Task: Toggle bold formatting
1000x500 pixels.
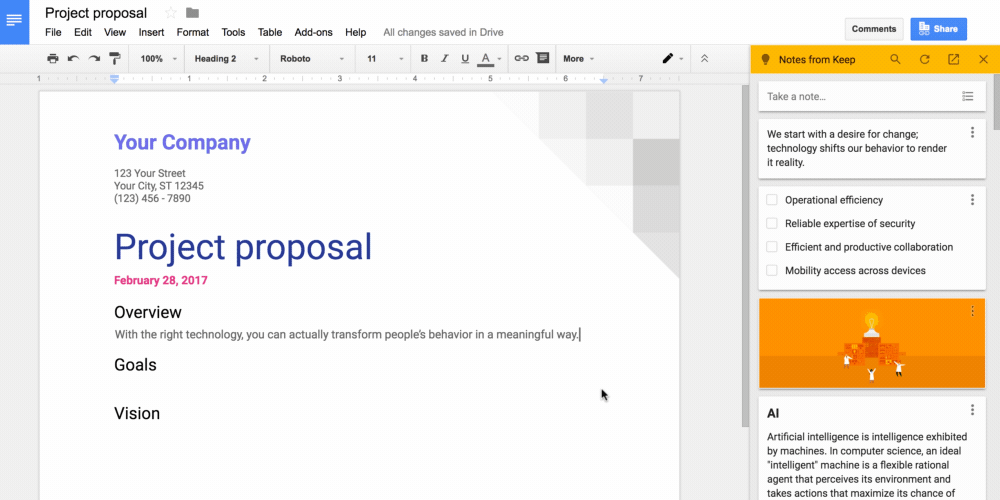Action: (424, 59)
